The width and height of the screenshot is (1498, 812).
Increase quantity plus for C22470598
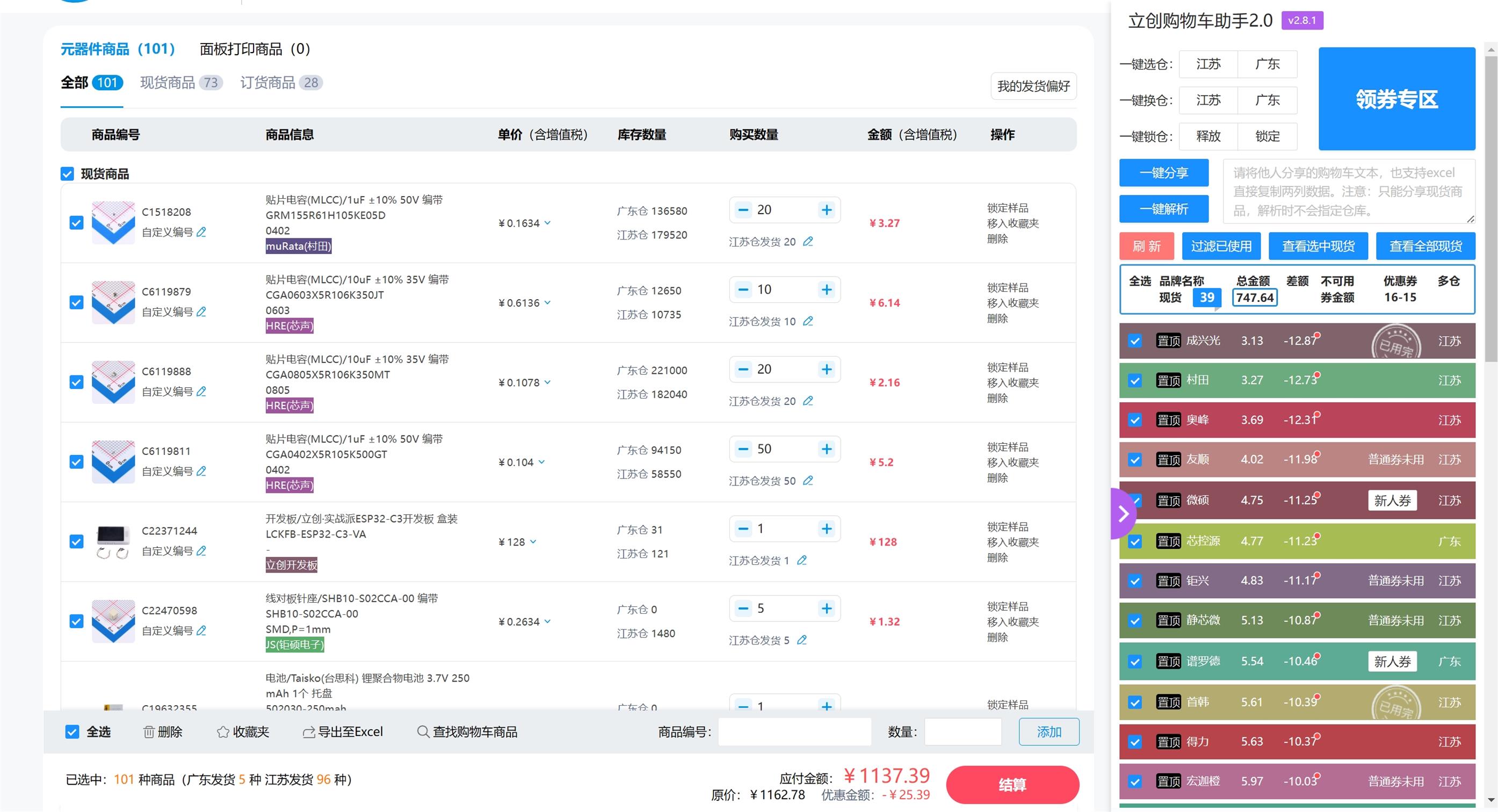click(x=826, y=608)
